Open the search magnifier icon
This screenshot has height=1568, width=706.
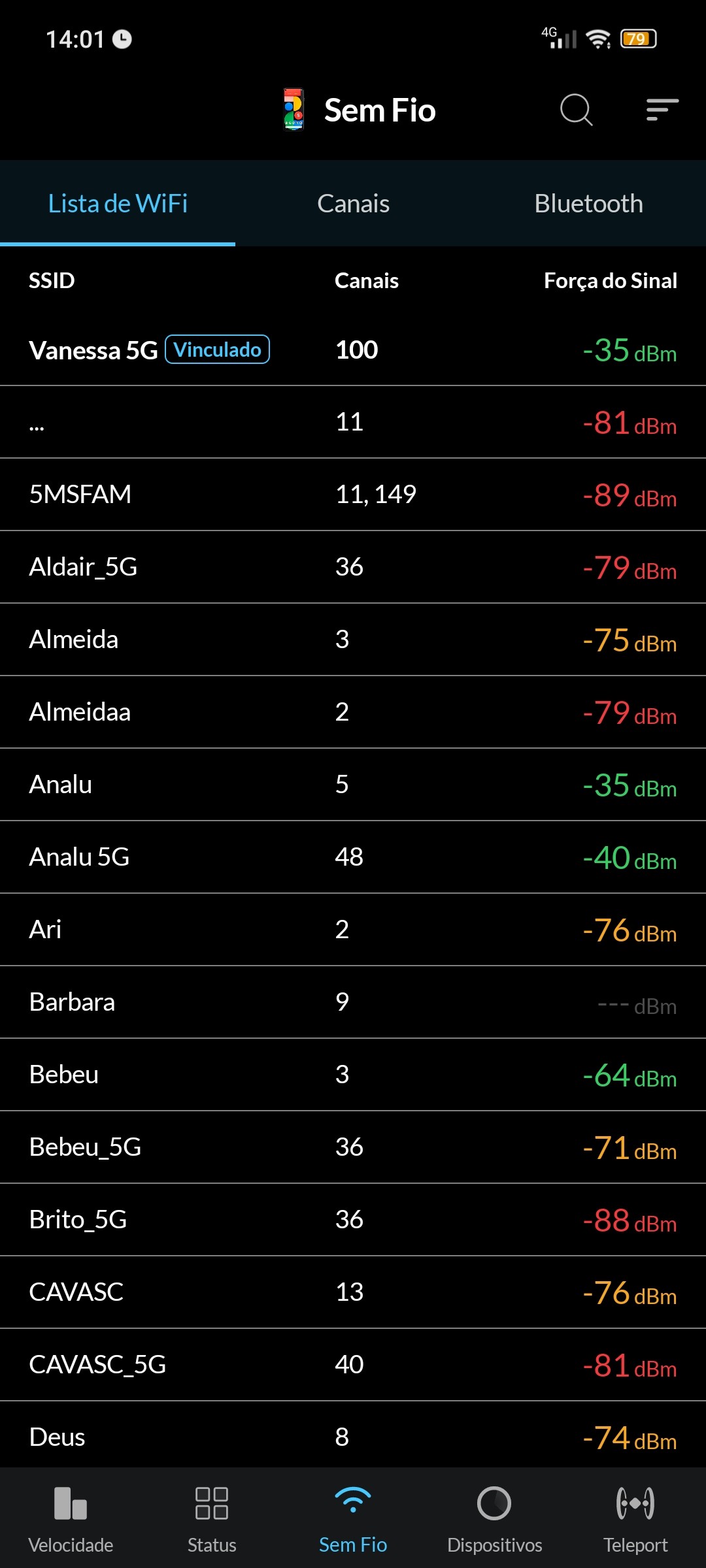coord(576,110)
